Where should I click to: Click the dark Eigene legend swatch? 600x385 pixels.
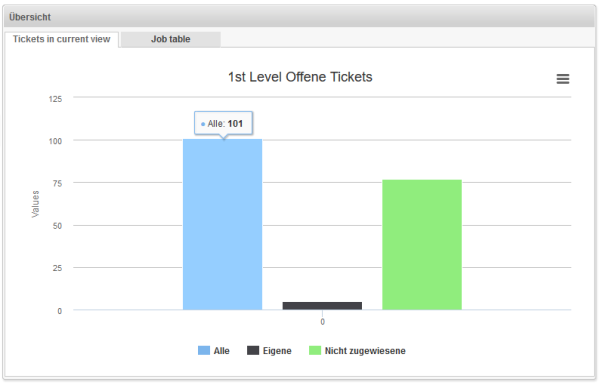[x=253, y=351]
